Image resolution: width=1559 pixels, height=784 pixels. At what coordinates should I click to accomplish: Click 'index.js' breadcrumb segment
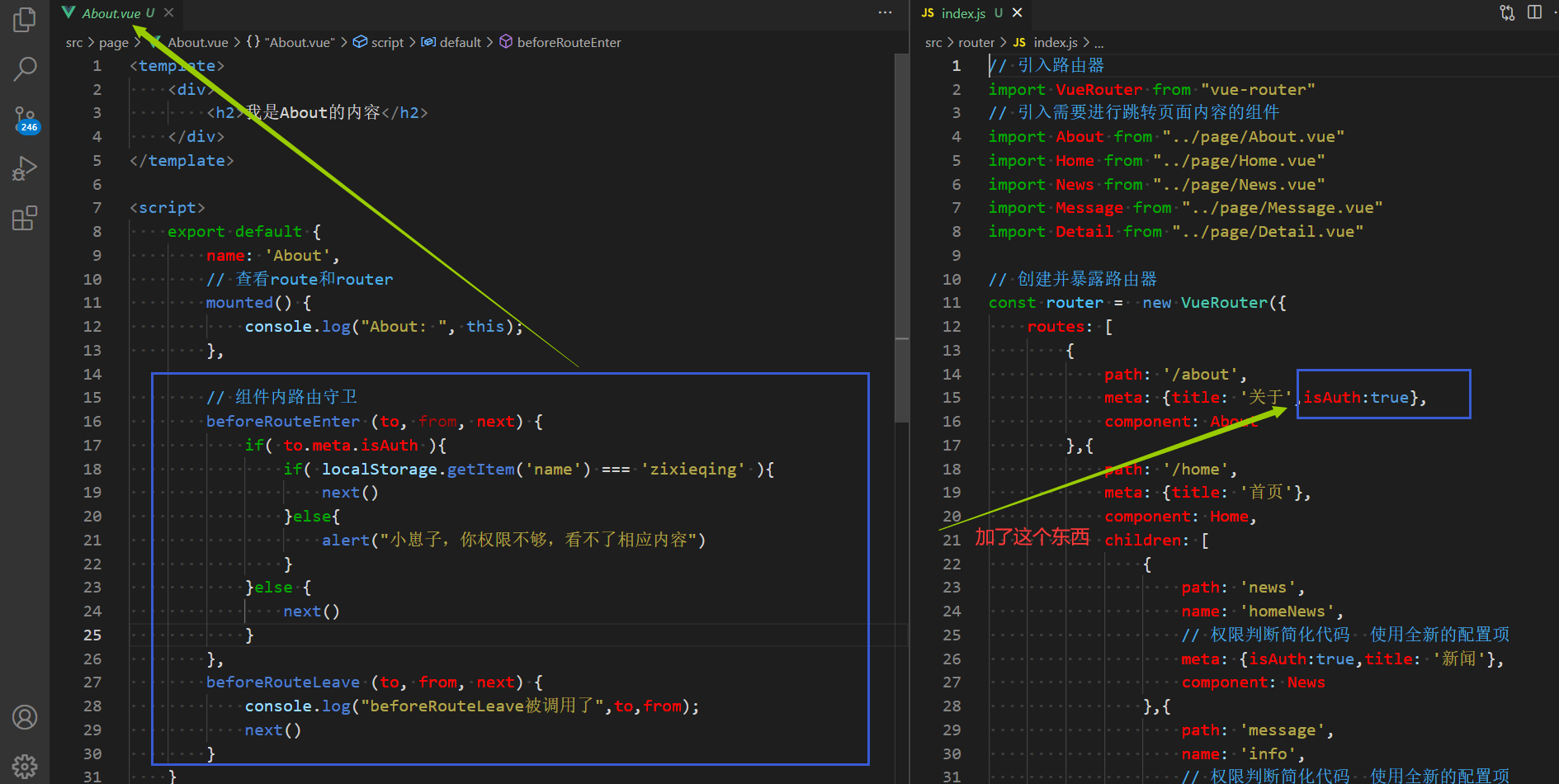click(x=1046, y=42)
